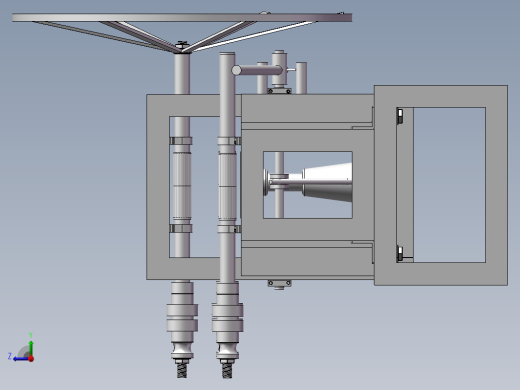Click the red origin sphere of the triad
This screenshot has width=520, height=390.
31,359
